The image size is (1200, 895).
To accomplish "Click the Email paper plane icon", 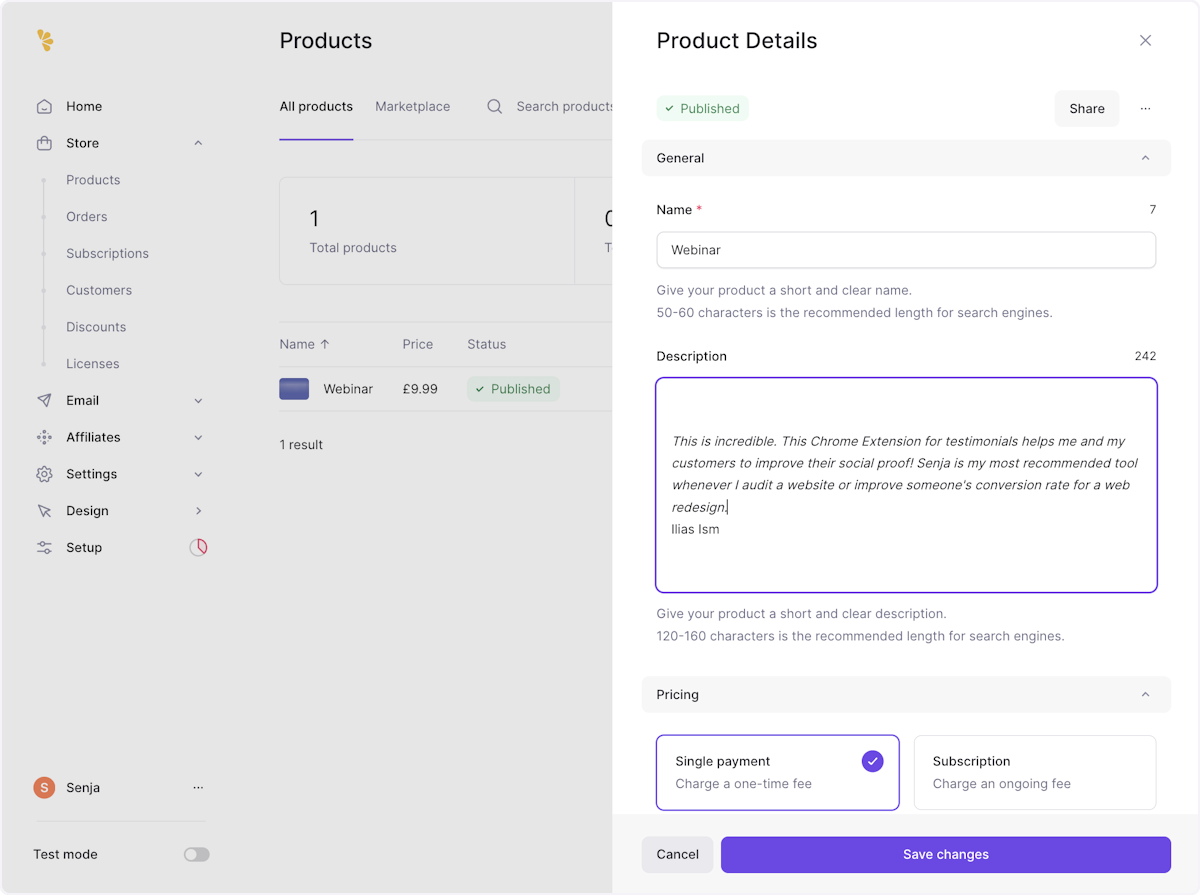I will 44,400.
